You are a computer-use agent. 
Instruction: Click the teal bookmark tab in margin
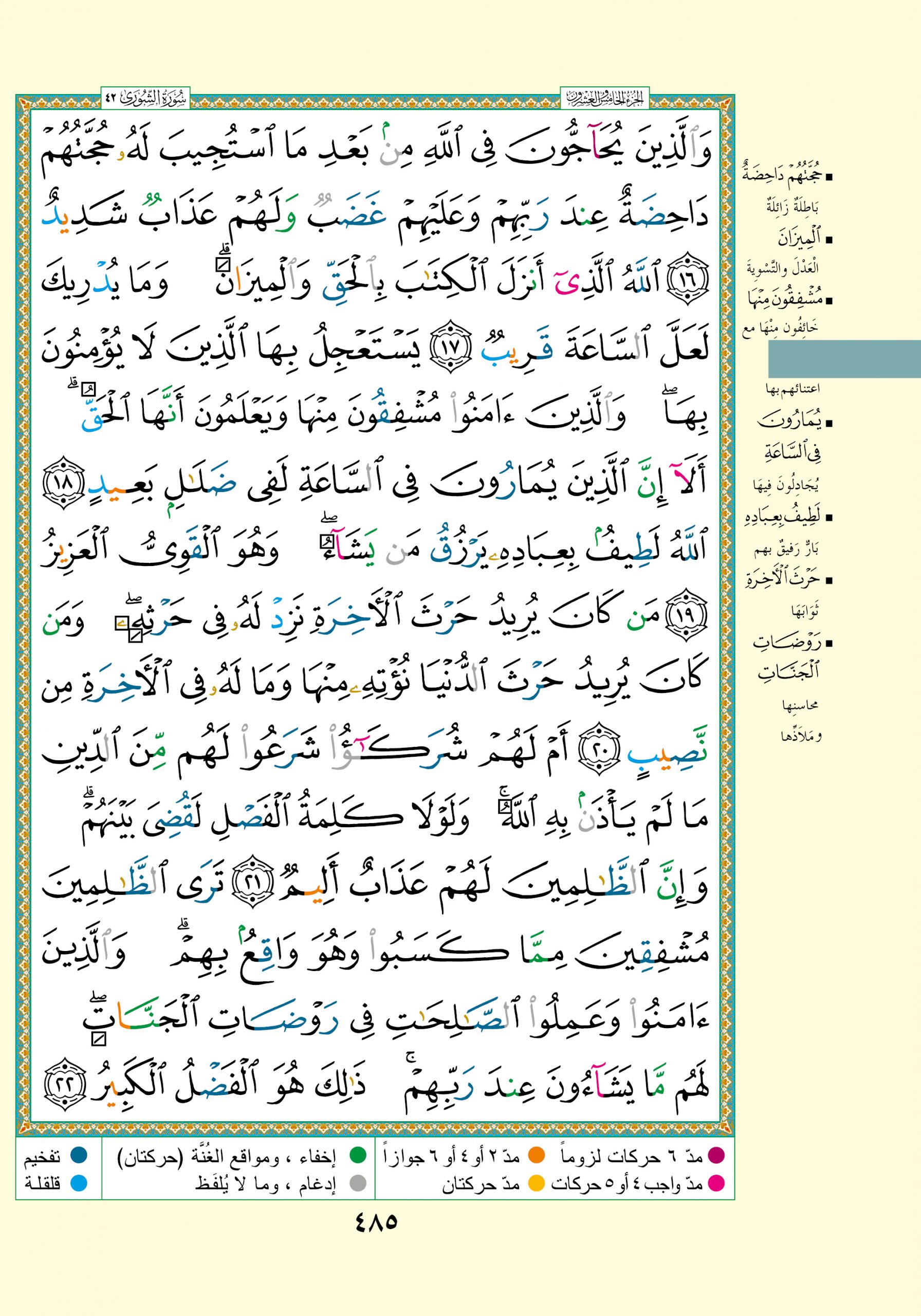[x=843, y=359]
